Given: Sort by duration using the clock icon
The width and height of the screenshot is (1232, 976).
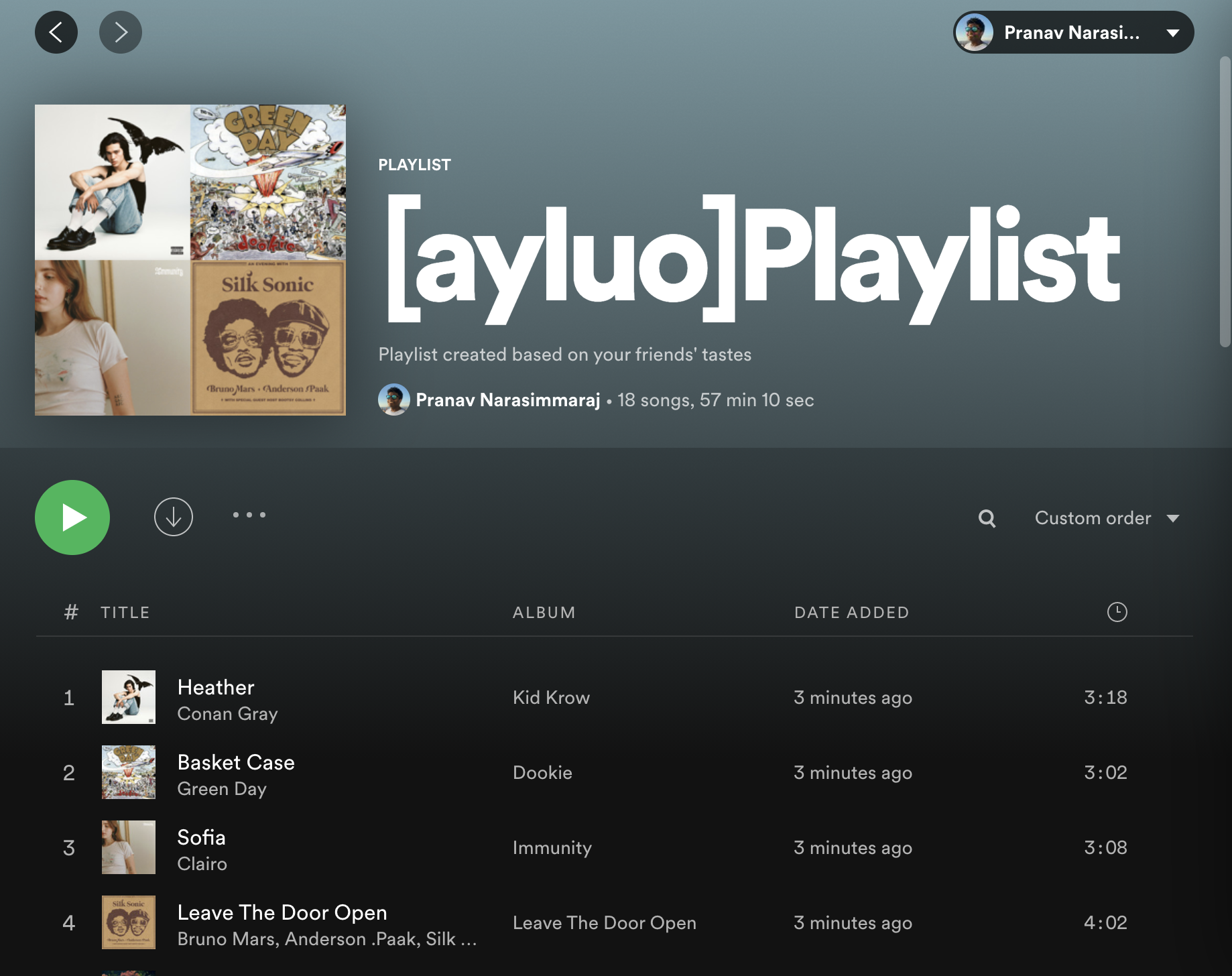Looking at the screenshot, I should [x=1117, y=612].
